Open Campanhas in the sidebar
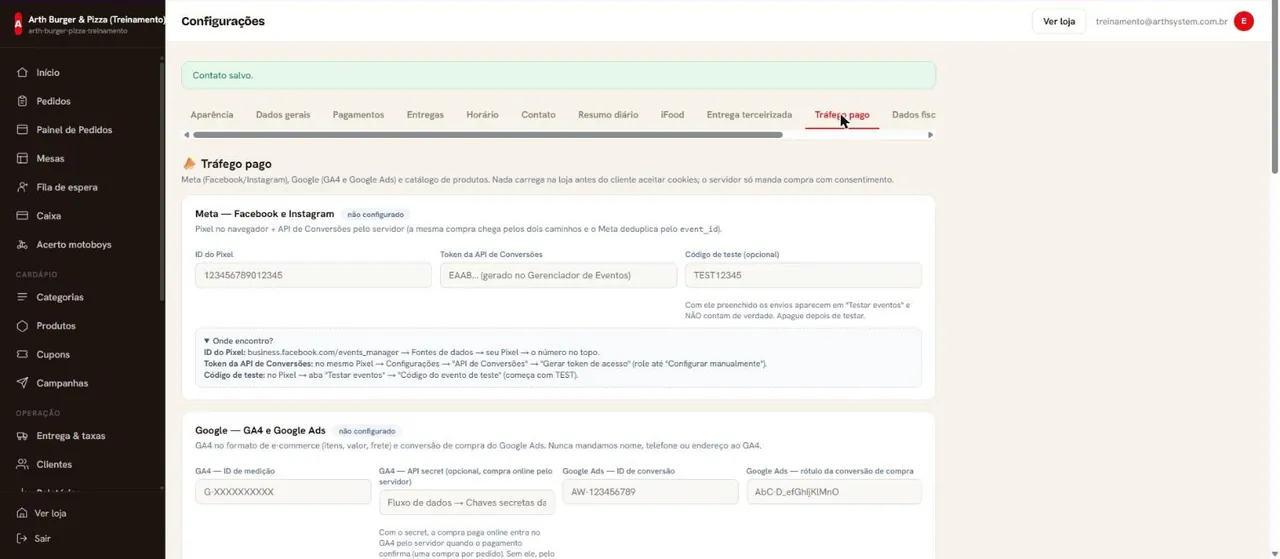This screenshot has width=1280, height=559. tap(62, 383)
